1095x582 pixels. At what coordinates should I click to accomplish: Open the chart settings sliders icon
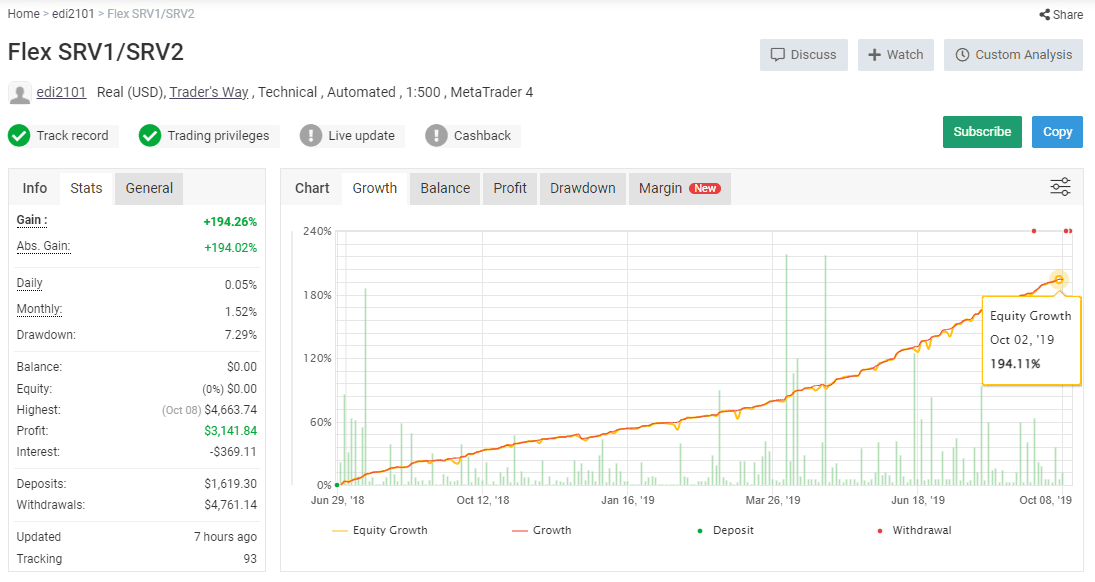coord(1060,187)
